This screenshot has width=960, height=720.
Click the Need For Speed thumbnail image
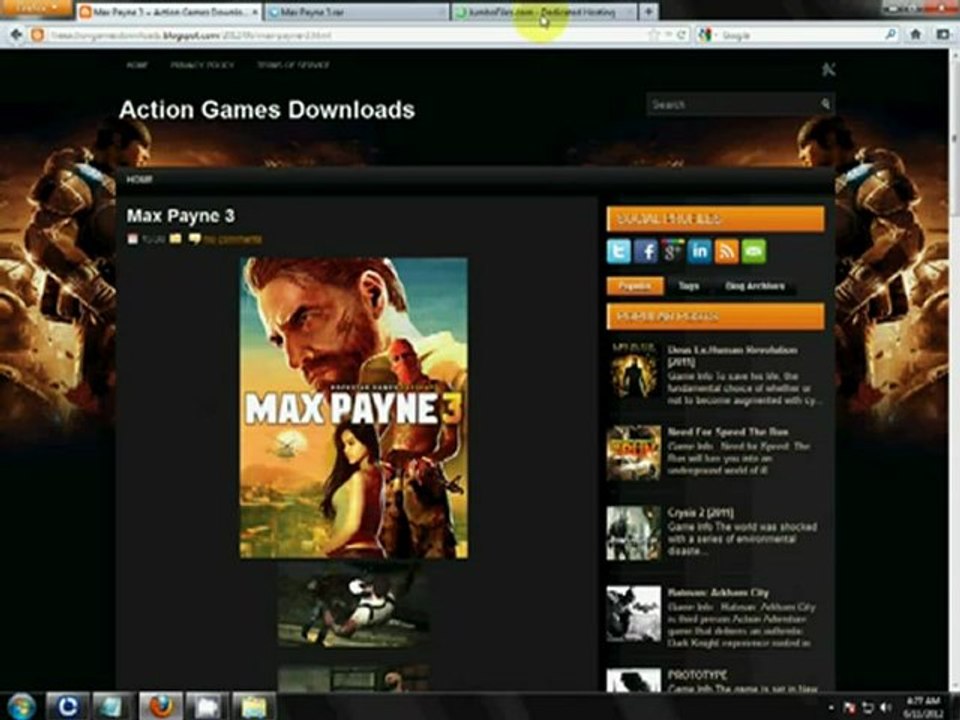click(x=634, y=452)
